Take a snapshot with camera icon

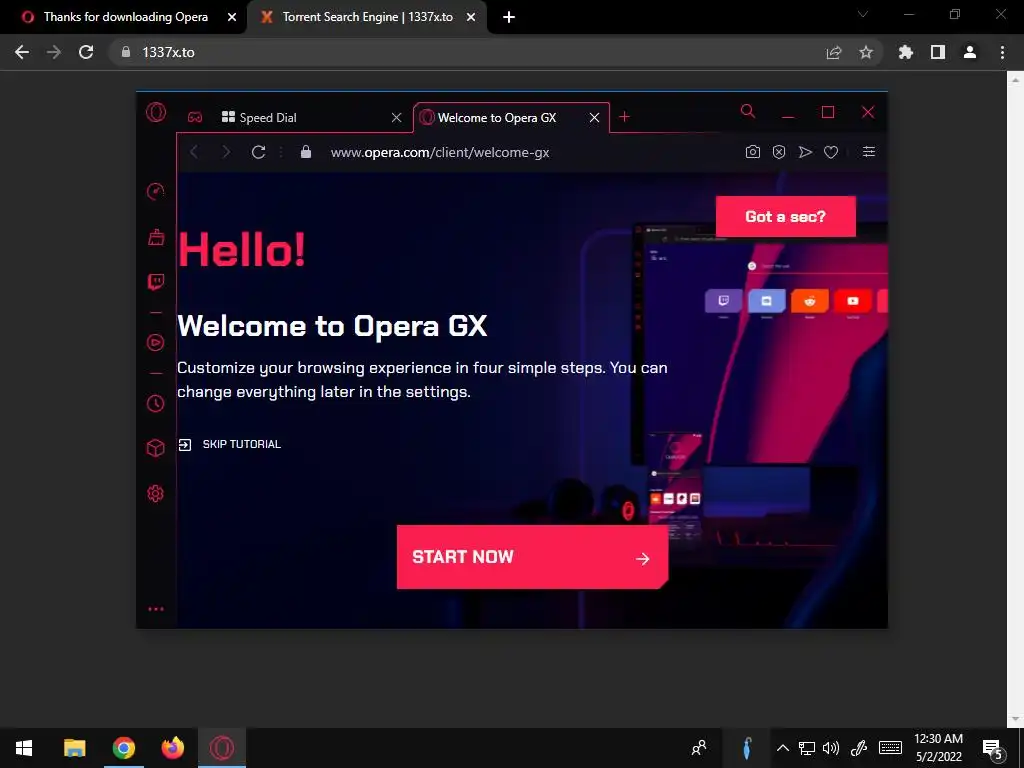tap(752, 152)
